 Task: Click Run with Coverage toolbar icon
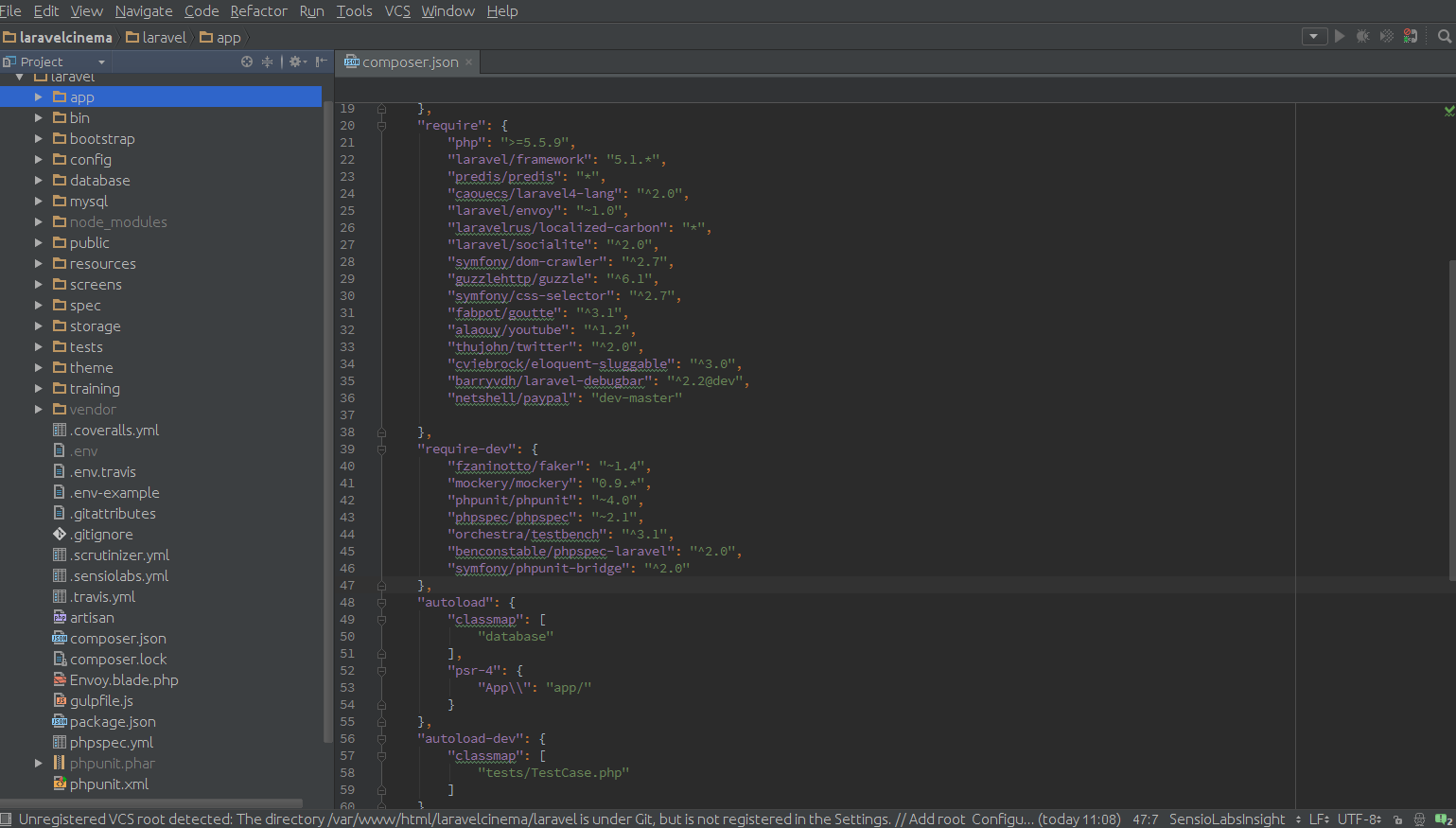click(1386, 36)
